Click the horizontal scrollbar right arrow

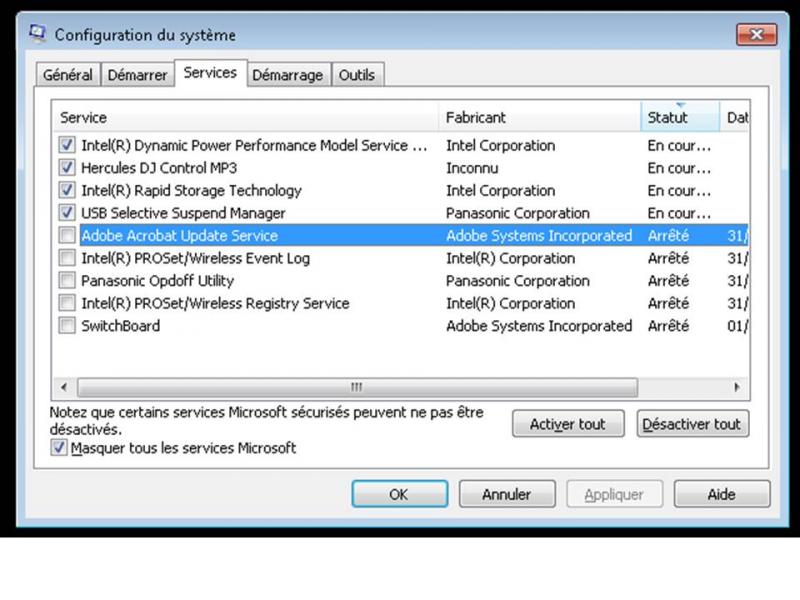[738, 387]
